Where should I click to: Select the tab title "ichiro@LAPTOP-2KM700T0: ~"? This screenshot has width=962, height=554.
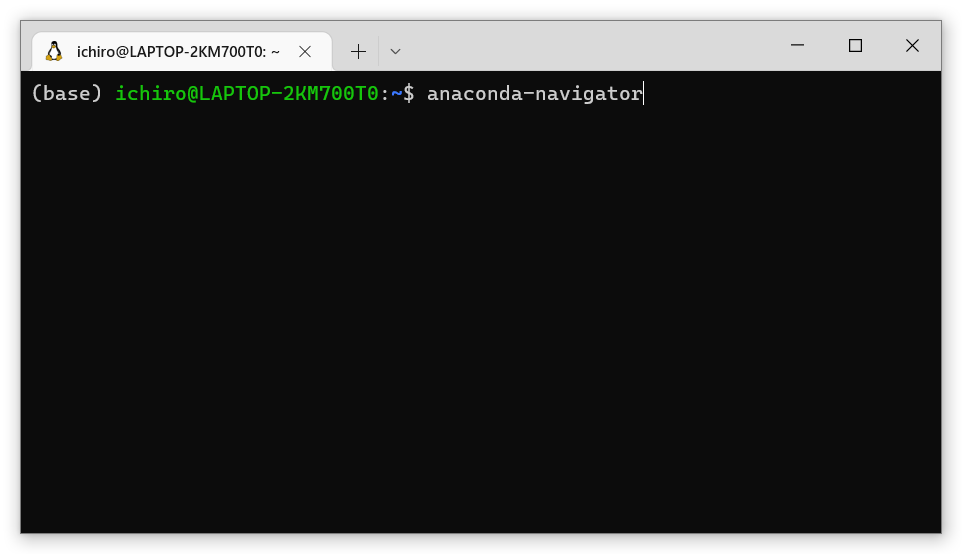178,51
